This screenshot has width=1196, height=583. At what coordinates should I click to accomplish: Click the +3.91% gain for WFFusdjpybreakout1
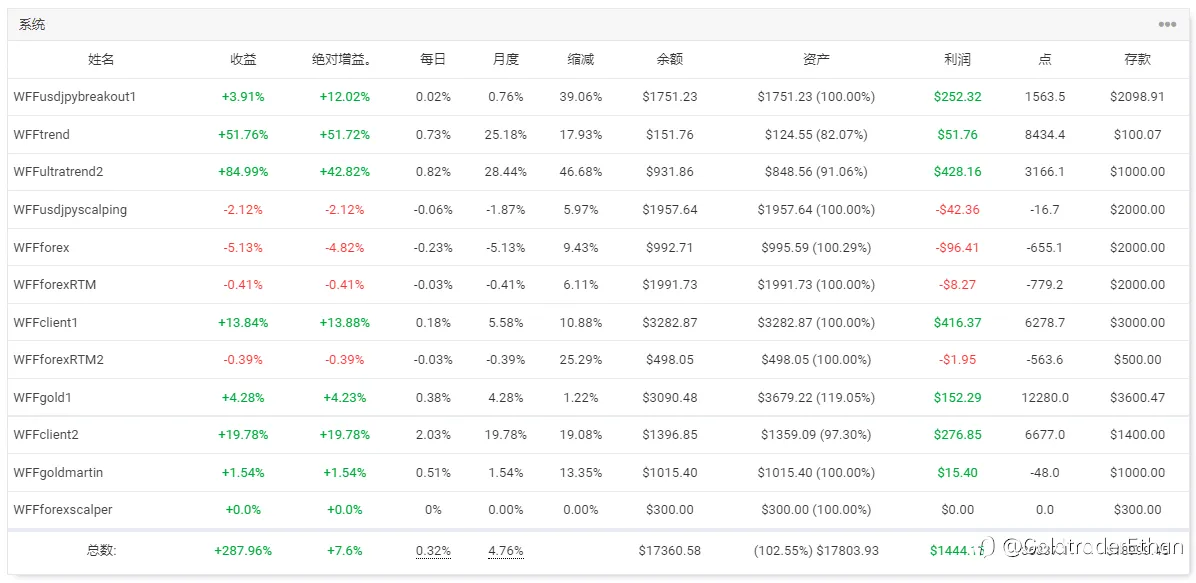tap(243, 97)
